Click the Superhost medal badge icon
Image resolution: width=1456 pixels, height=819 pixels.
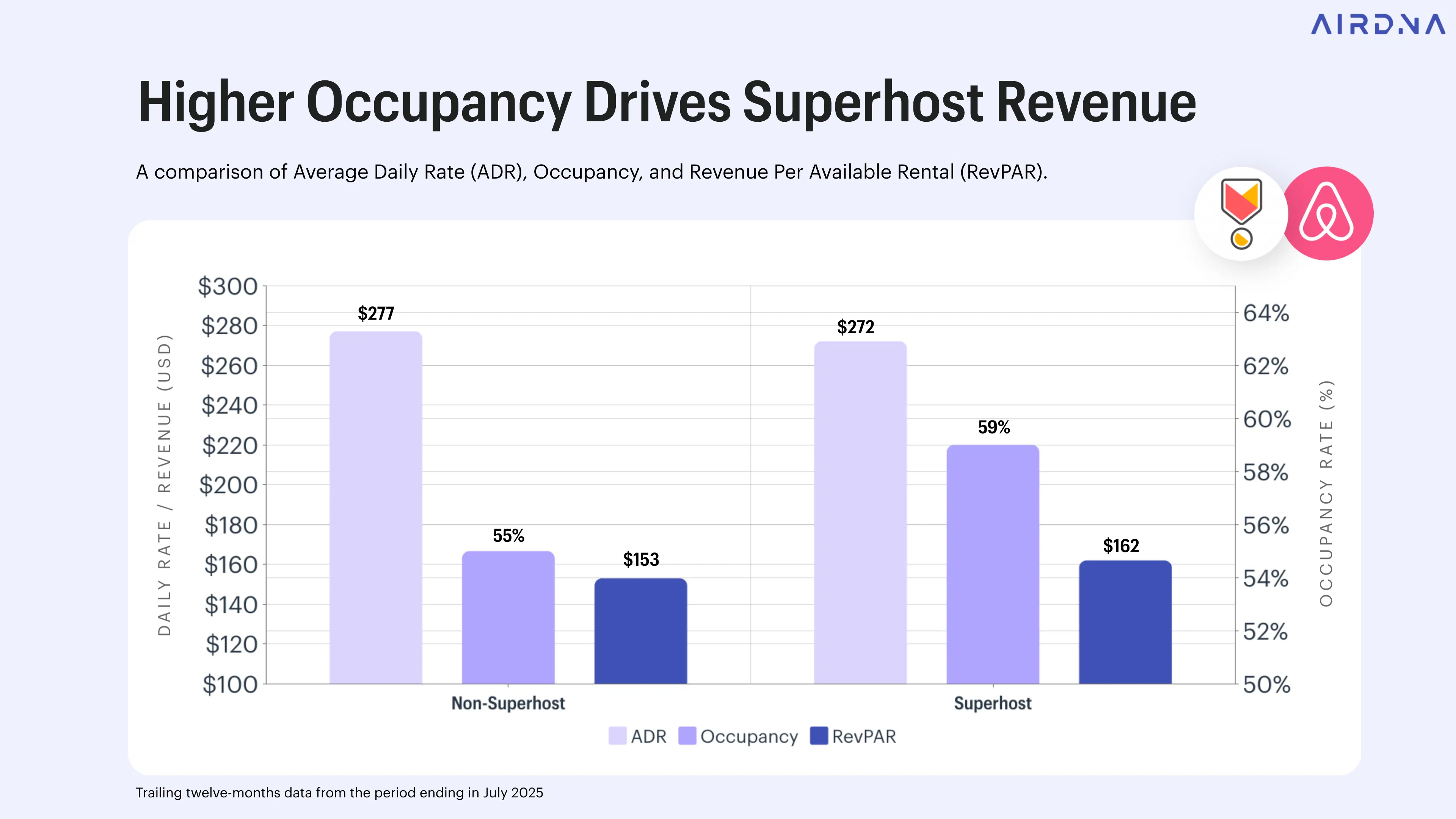pos(1241,213)
